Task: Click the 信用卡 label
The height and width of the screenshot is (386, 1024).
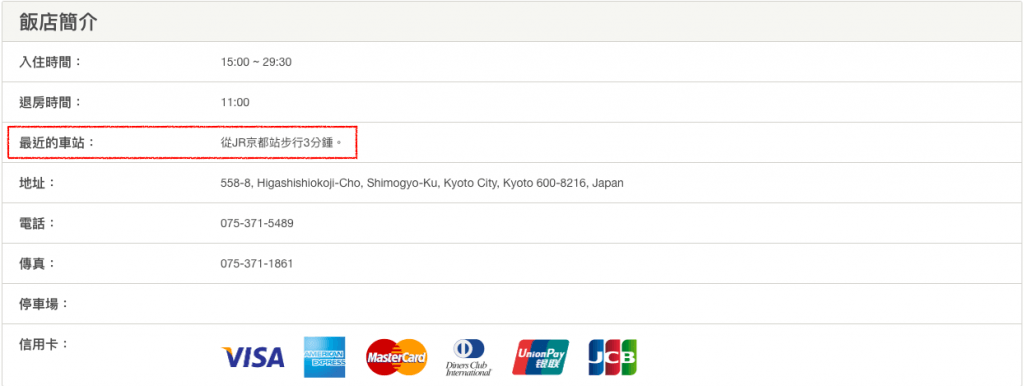Action: click(44, 344)
